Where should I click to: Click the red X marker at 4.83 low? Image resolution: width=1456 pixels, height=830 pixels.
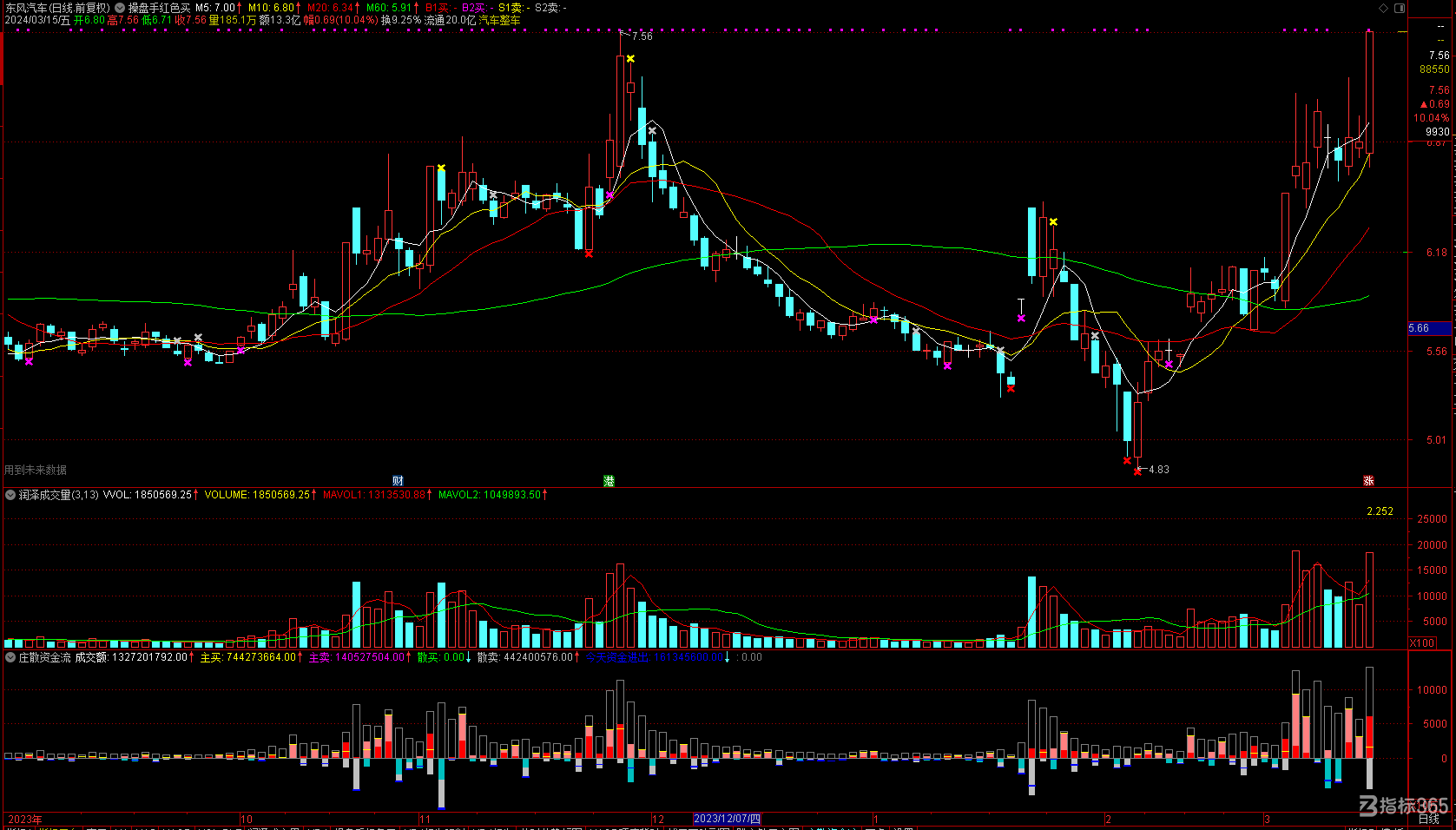click(1137, 471)
